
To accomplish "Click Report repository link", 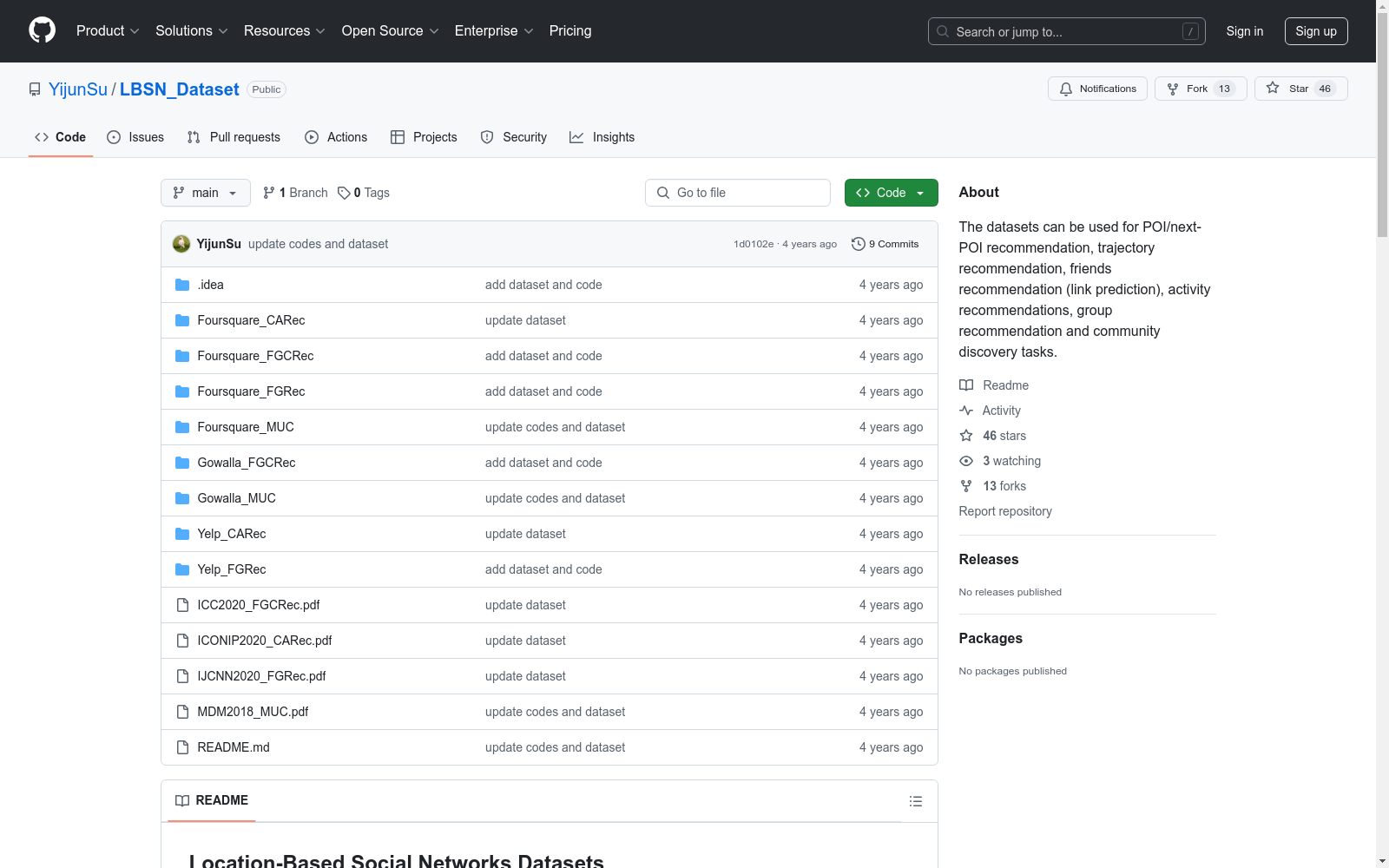I will click(x=1005, y=511).
